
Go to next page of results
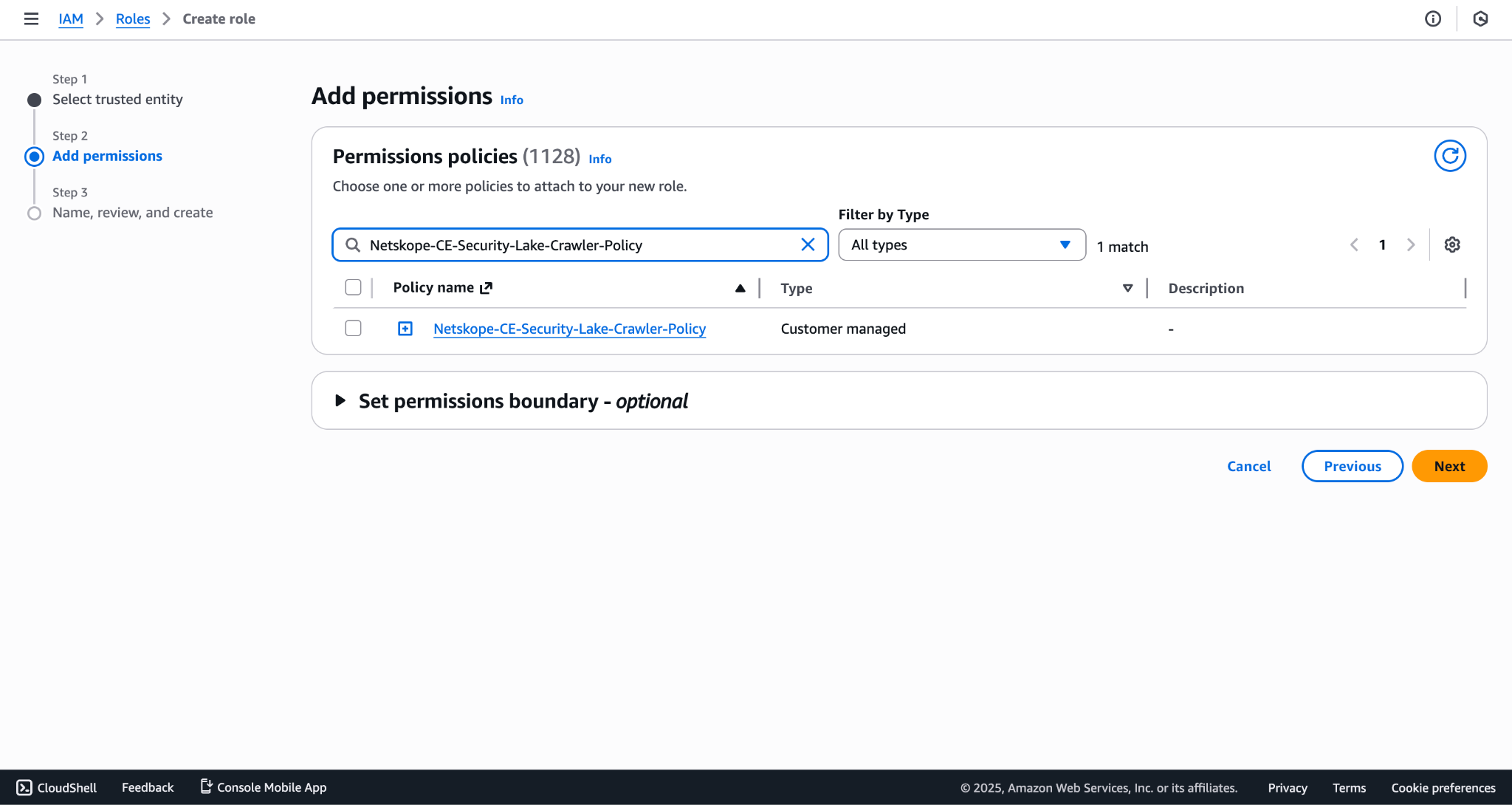[1411, 244]
